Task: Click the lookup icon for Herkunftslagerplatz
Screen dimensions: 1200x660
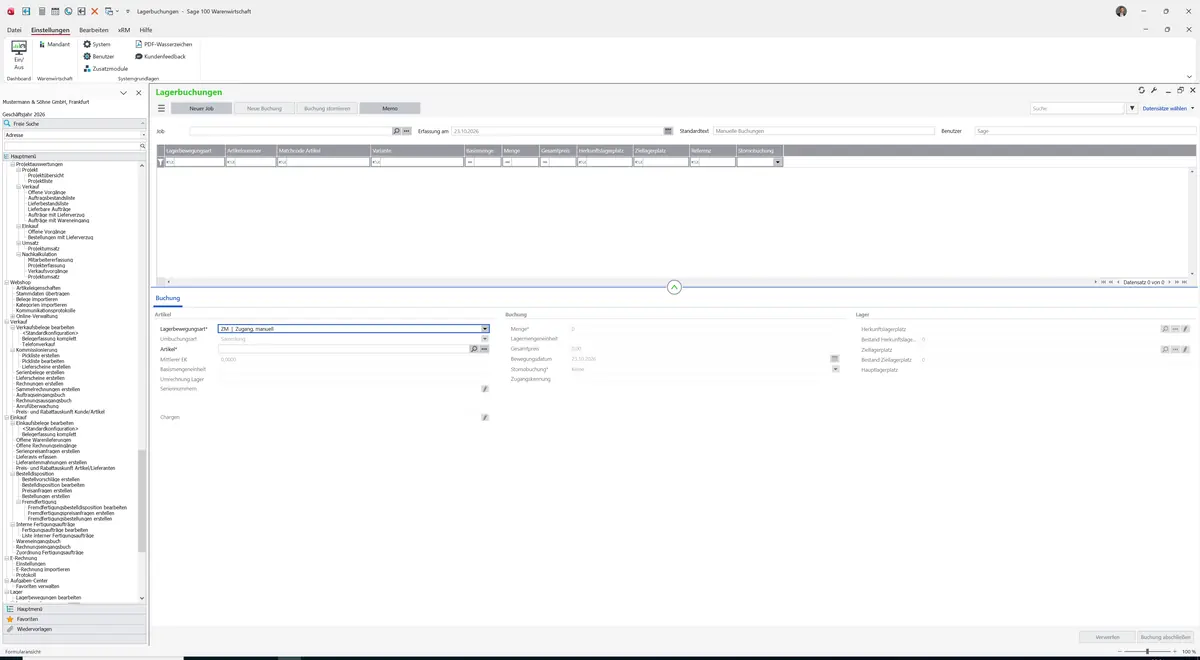Action: tap(1165, 328)
